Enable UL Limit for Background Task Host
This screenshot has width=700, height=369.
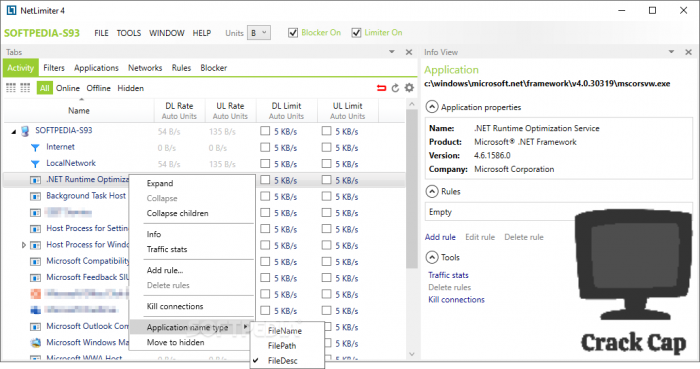[x=327, y=196]
